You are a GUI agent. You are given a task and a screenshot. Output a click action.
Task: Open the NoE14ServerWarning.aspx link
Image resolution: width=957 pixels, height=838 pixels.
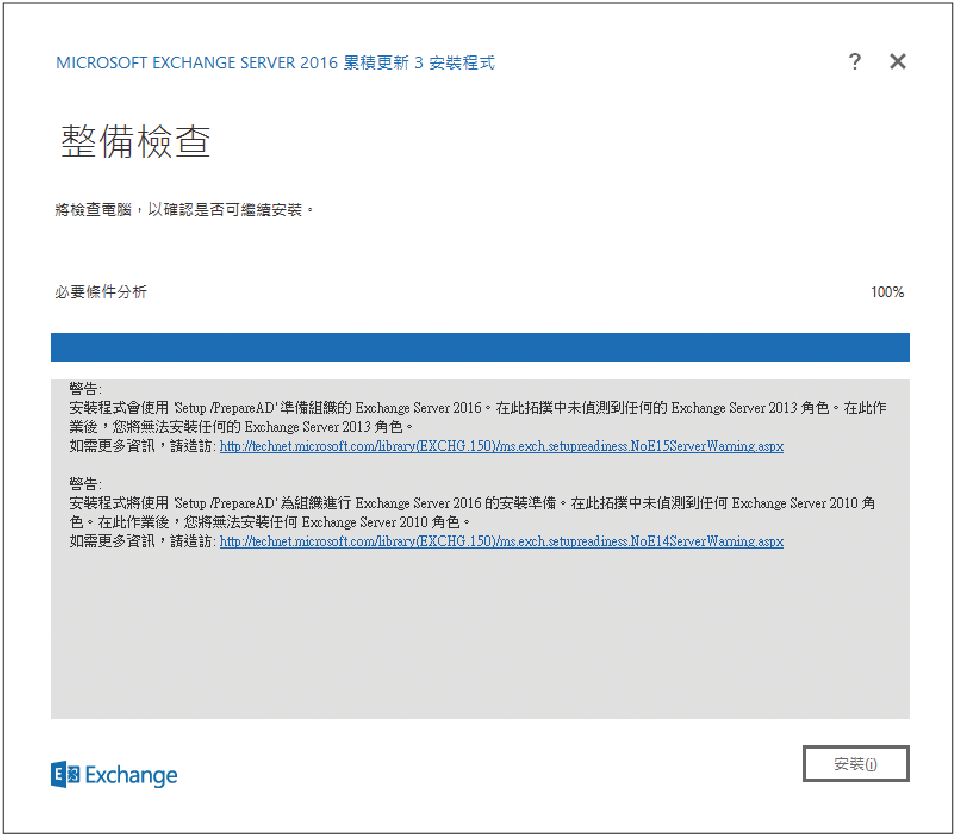502,541
